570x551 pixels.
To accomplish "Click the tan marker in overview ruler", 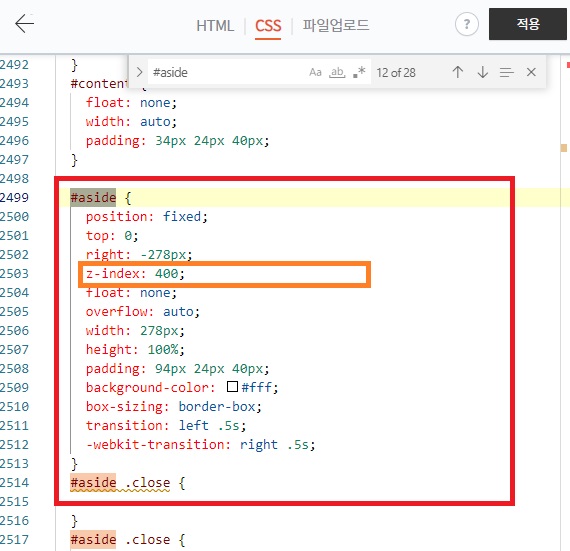I will pyautogui.click(x=564, y=148).
